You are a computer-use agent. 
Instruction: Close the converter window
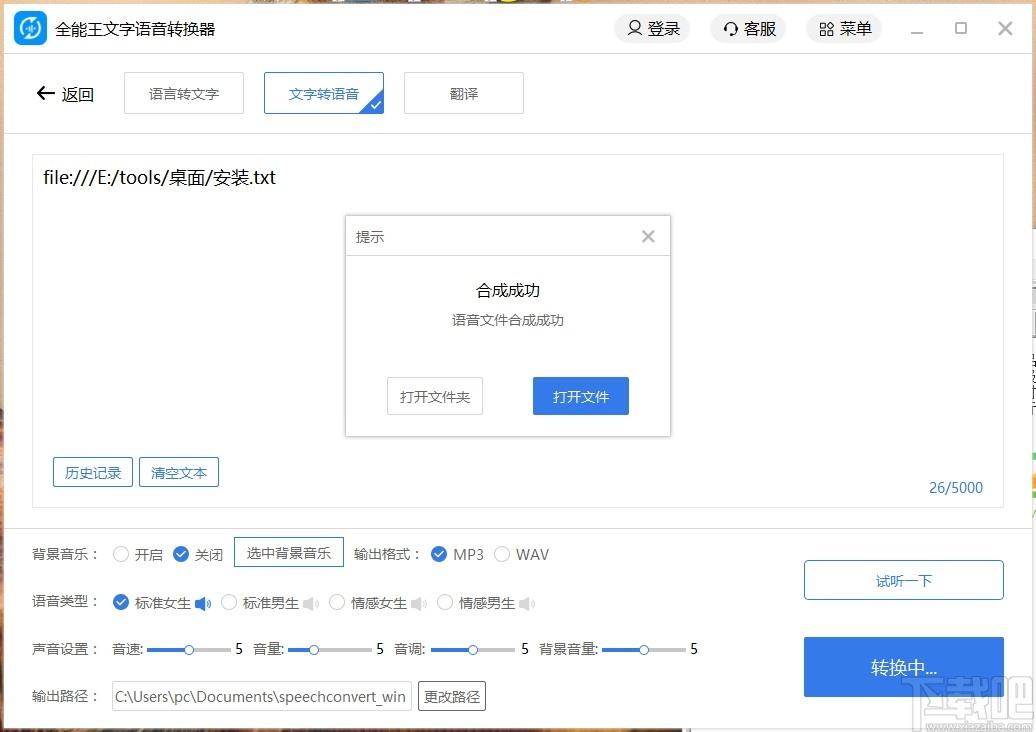point(1005,28)
